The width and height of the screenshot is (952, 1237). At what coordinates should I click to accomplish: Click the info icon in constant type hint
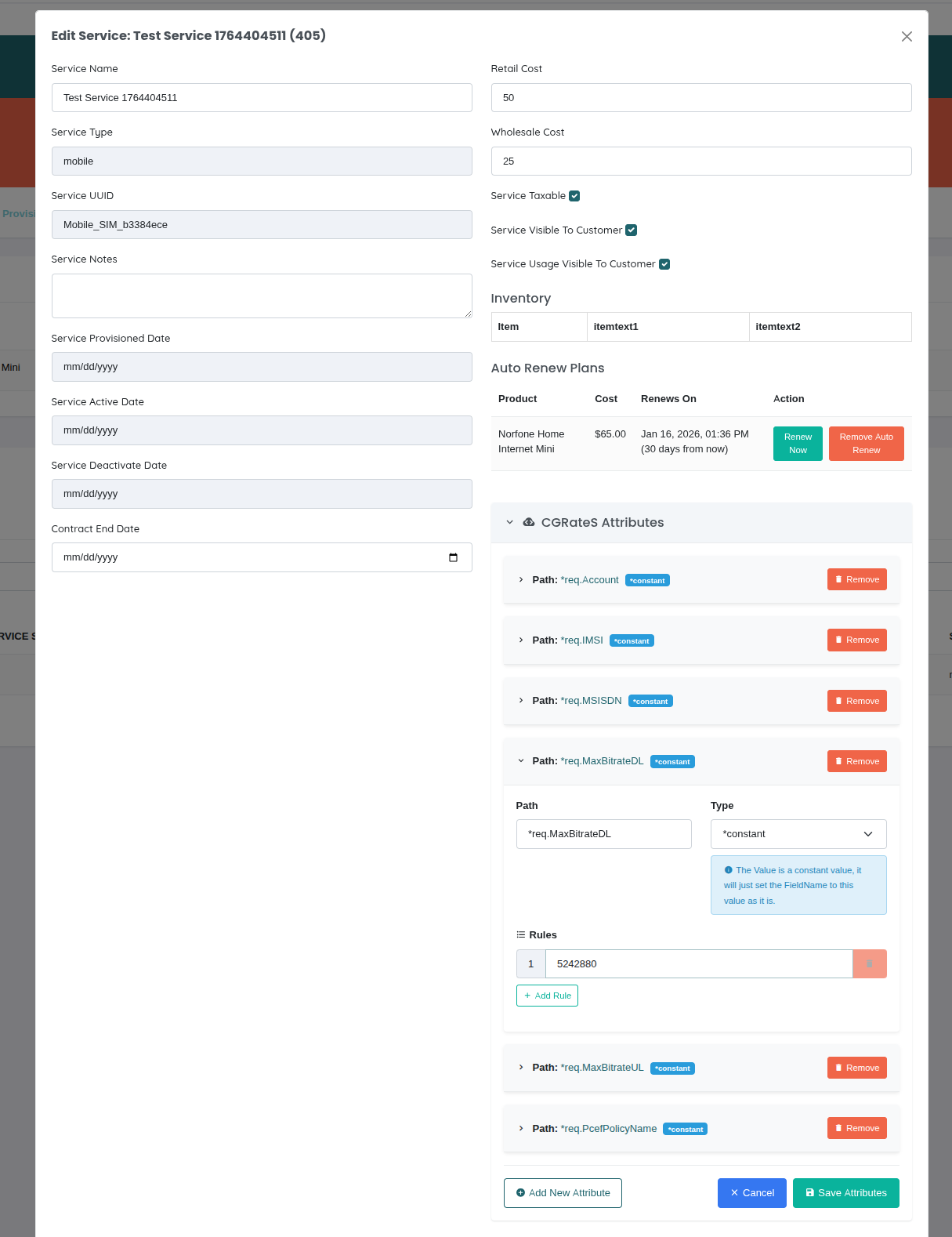point(729,870)
